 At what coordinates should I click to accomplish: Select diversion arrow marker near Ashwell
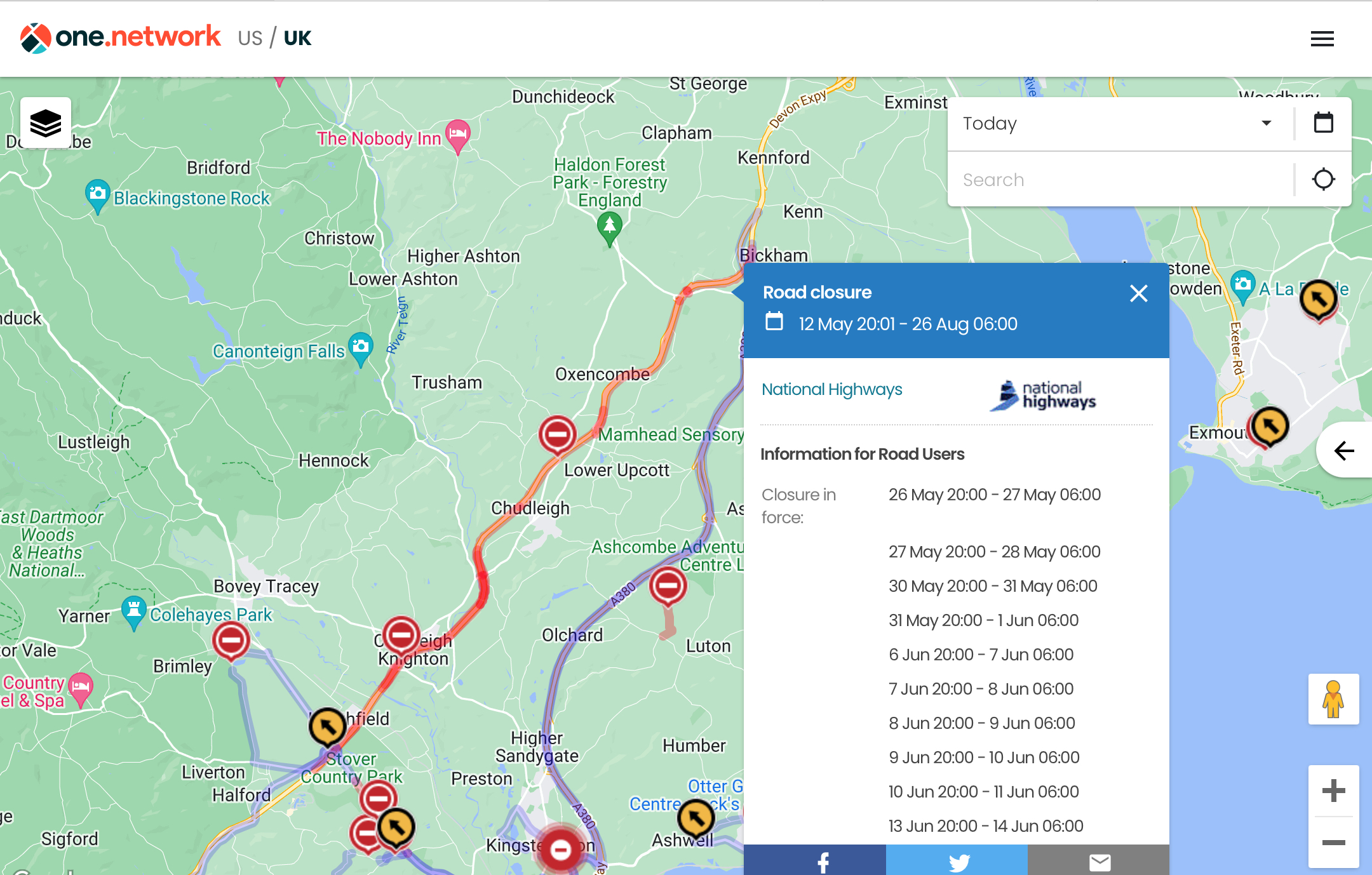[x=696, y=818]
